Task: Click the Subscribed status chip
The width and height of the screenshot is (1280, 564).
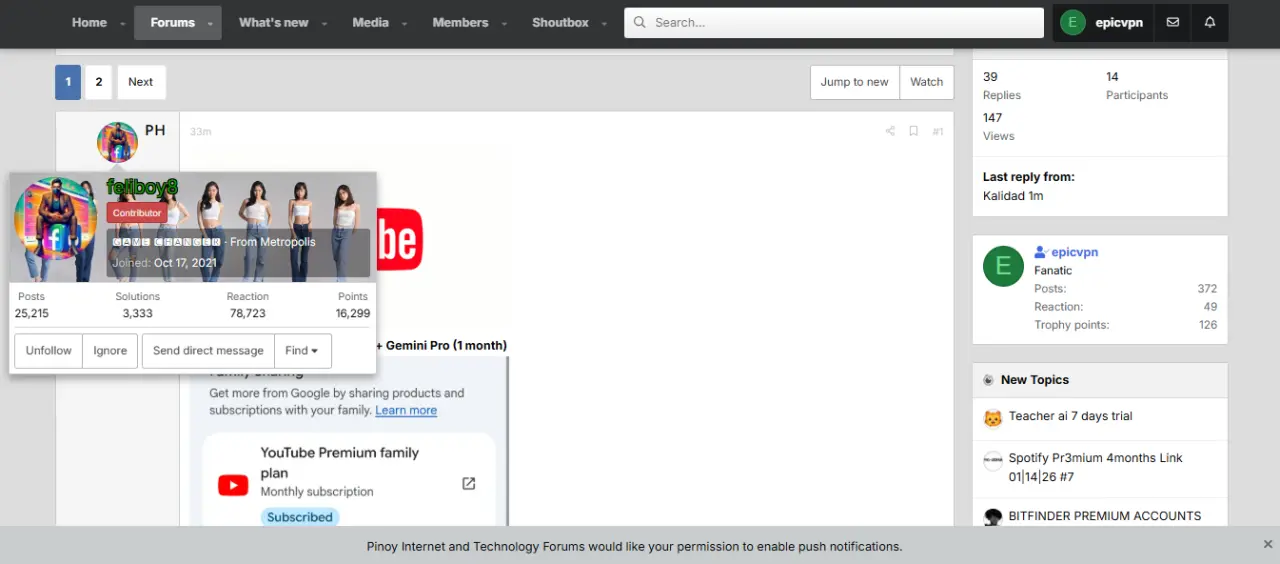Action: click(300, 517)
